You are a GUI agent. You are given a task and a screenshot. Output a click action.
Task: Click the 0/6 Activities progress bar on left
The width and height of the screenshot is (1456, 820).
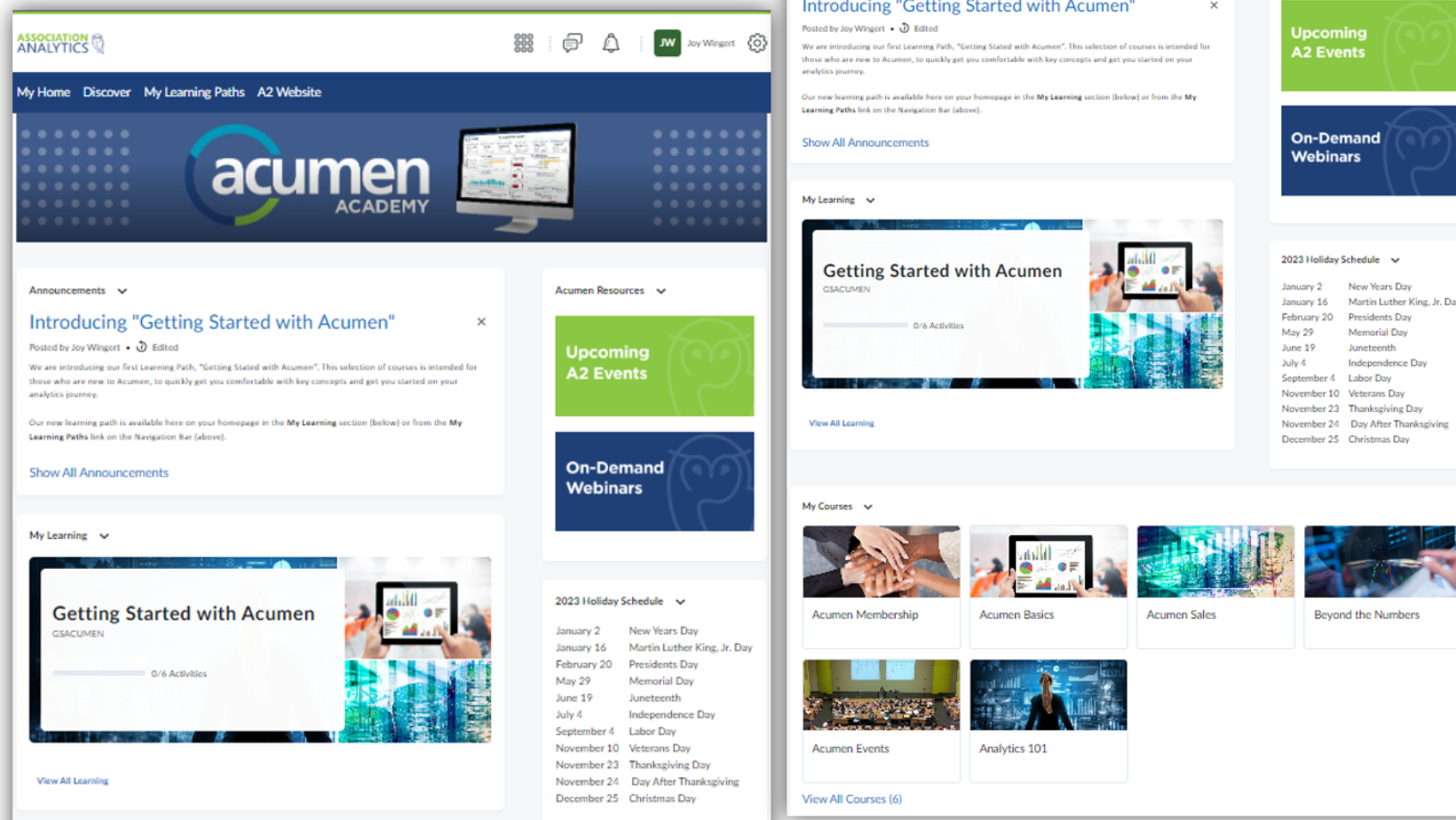99,674
